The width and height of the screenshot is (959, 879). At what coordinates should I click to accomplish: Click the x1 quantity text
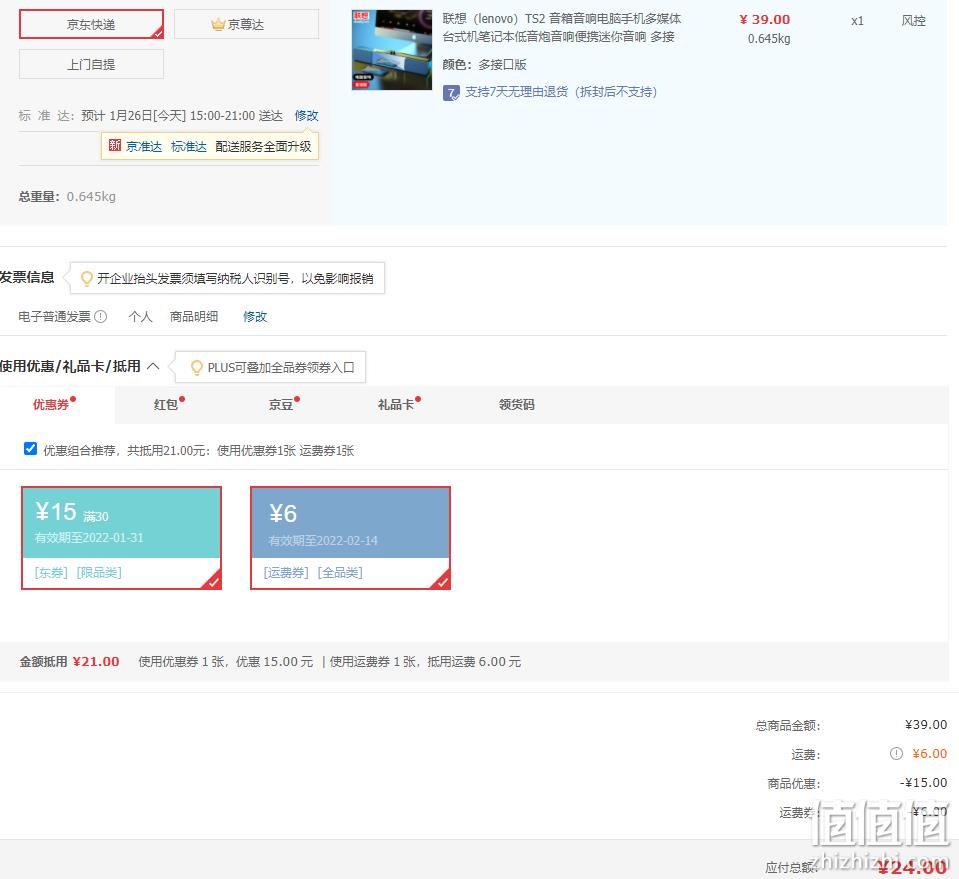[857, 21]
